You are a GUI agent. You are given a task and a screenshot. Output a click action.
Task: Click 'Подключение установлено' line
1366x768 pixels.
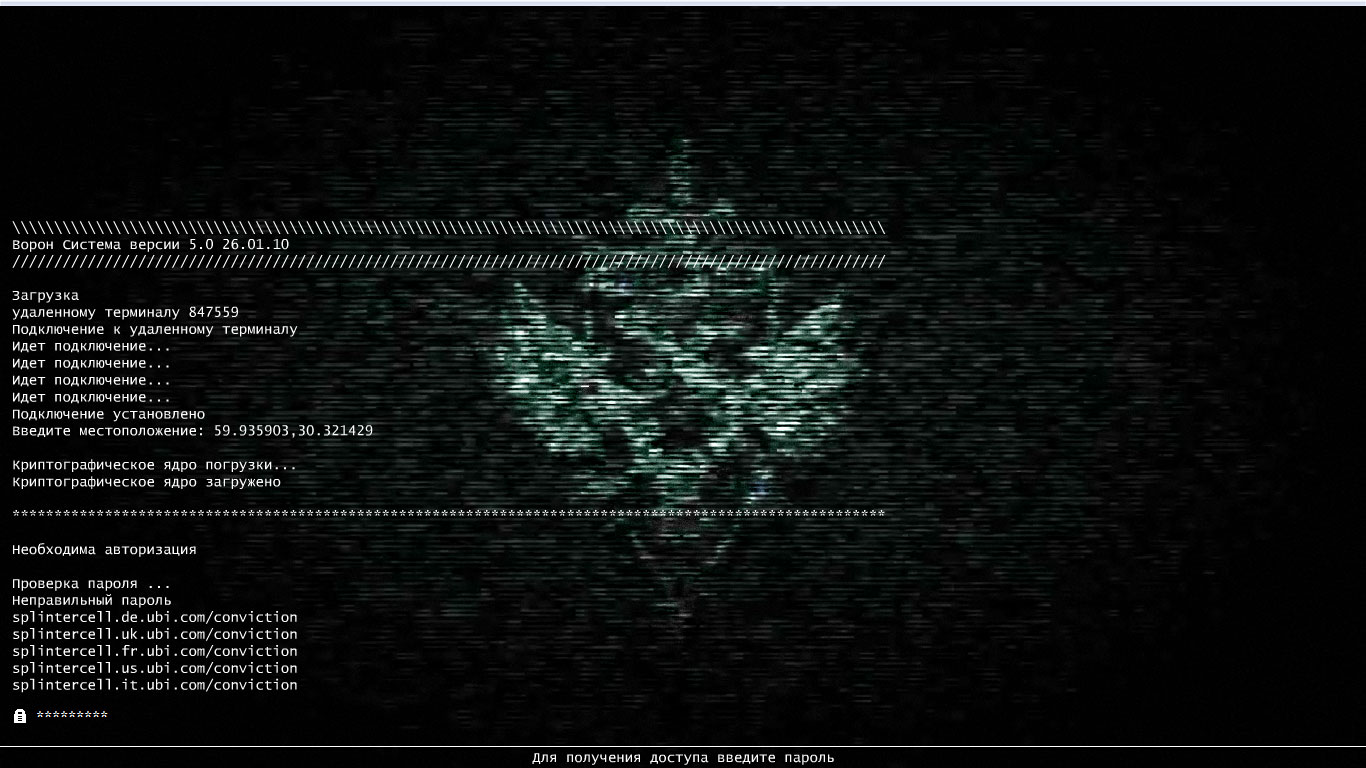click(x=109, y=414)
